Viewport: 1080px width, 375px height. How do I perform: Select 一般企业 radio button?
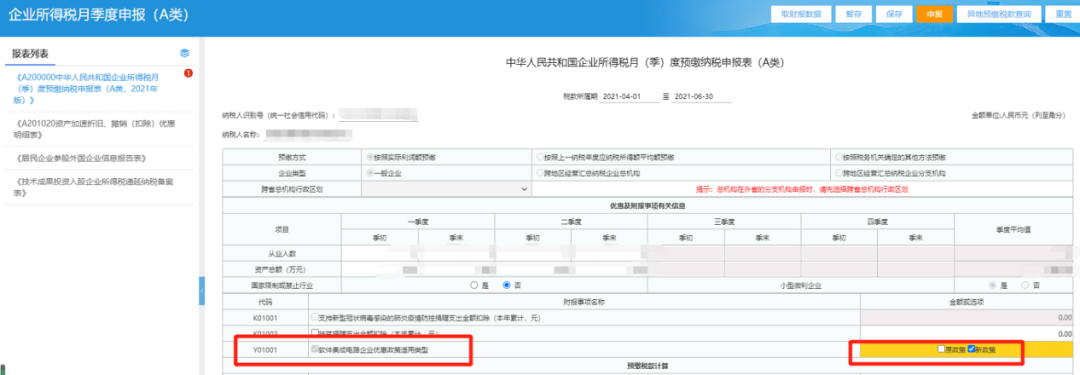coord(370,173)
